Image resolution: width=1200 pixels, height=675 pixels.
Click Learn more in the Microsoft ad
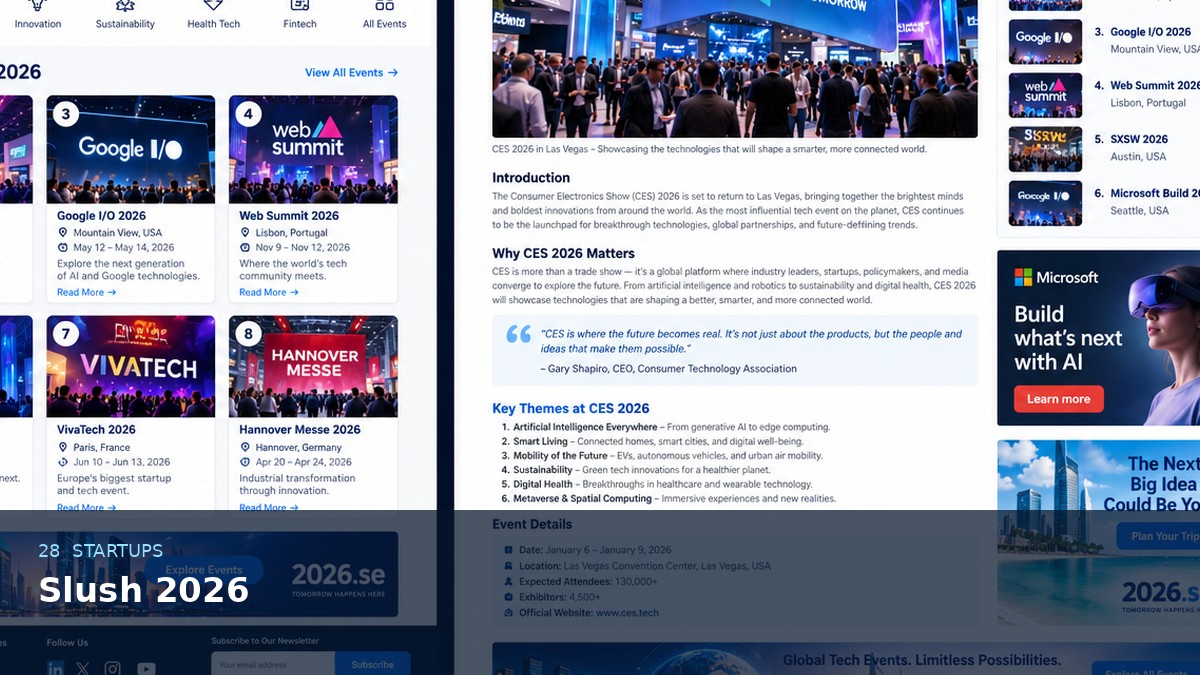tap(1059, 399)
